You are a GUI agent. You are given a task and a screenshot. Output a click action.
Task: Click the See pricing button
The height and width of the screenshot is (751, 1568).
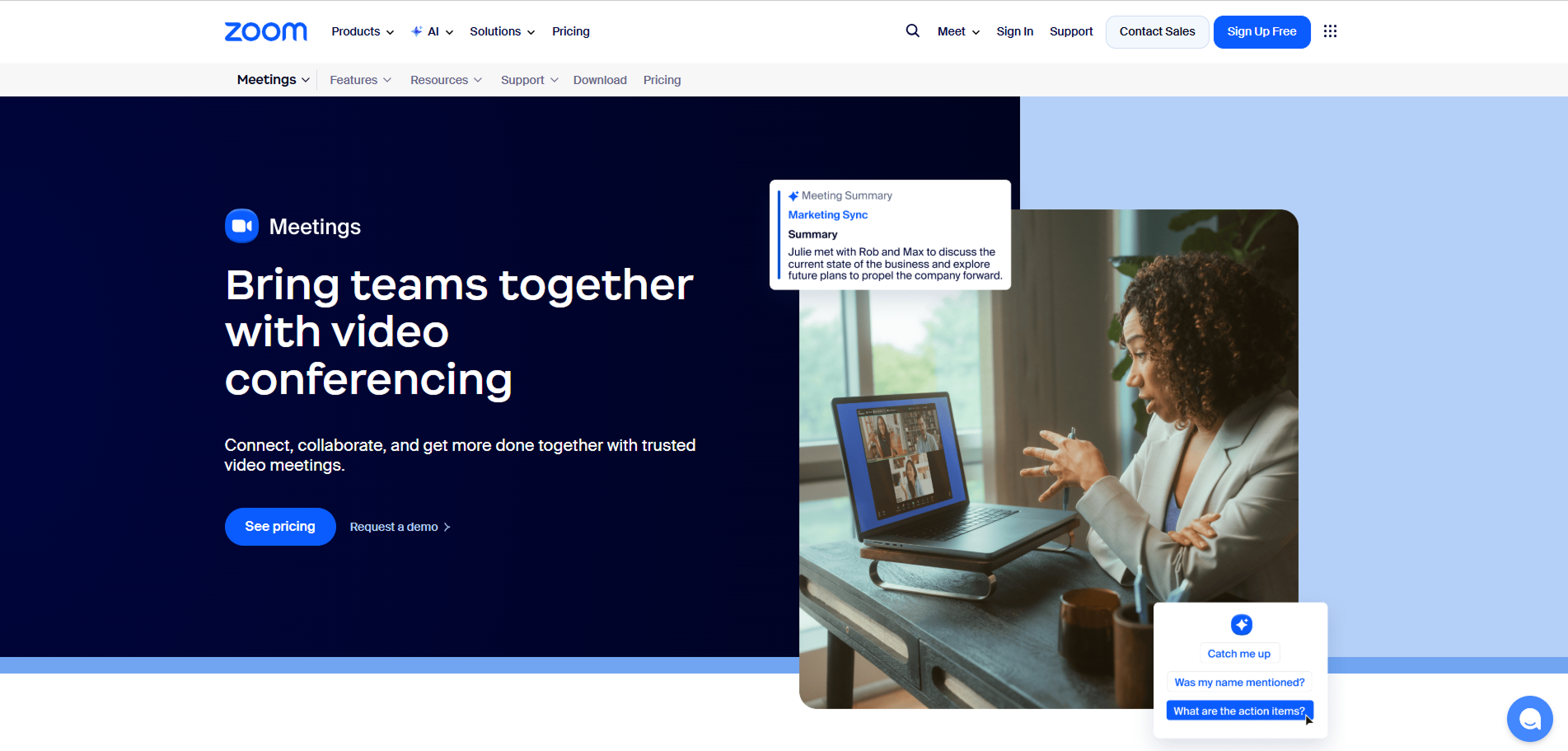pos(280,527)
